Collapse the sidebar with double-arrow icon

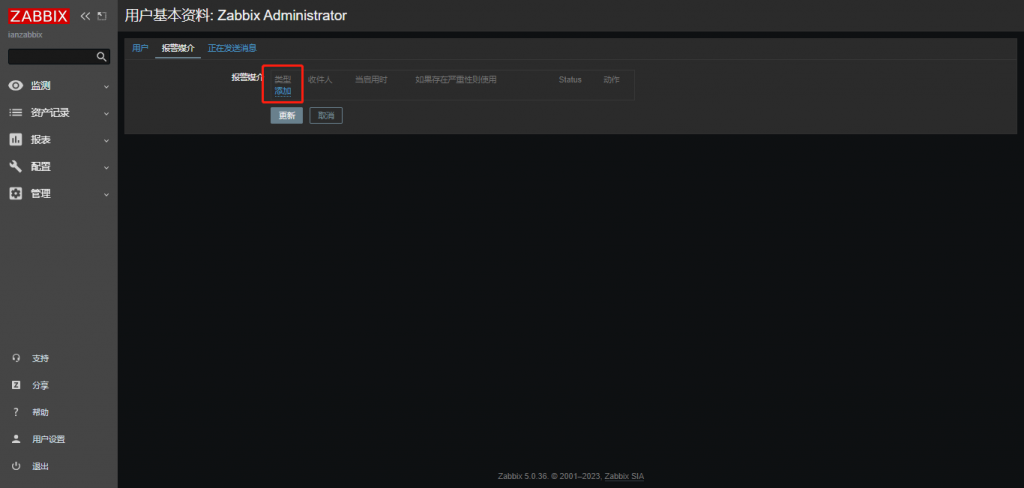coord(85,16)
